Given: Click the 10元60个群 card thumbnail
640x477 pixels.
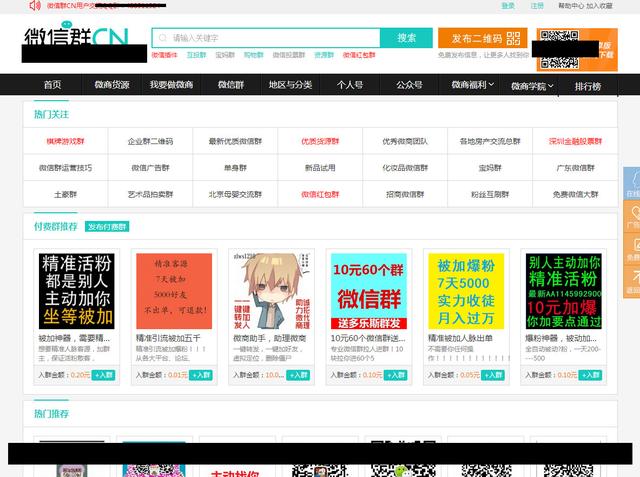Looking at the screenshot, I should 369,291.
